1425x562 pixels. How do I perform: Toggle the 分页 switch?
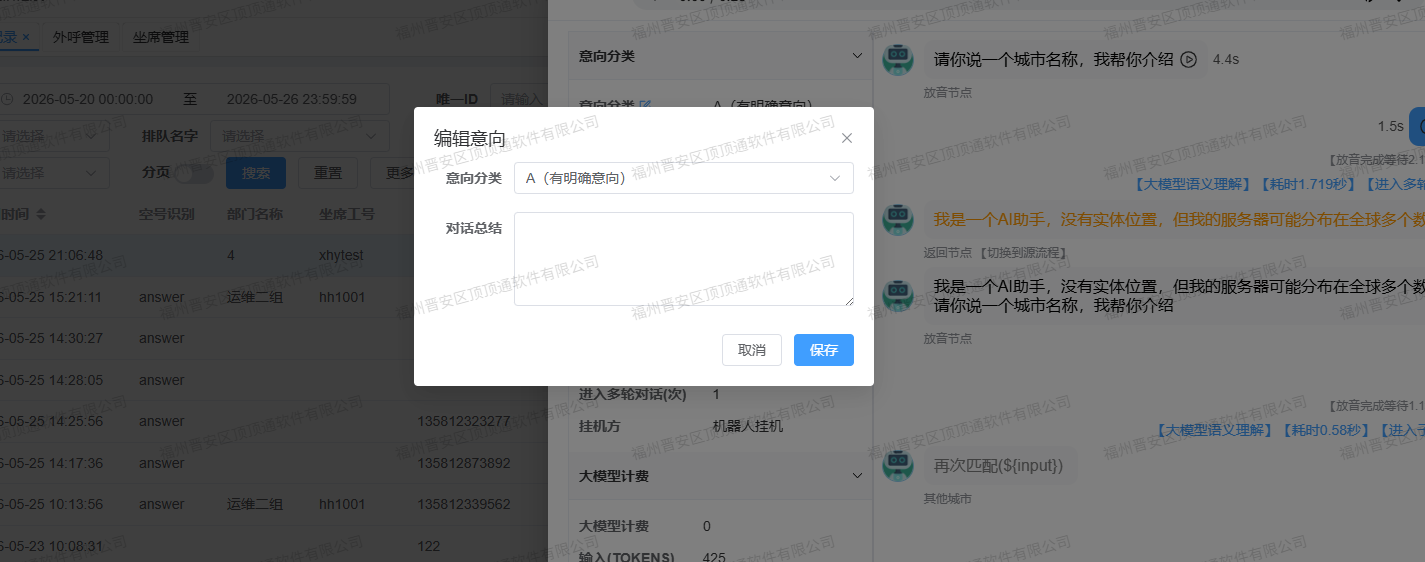[x=193, y=172]
